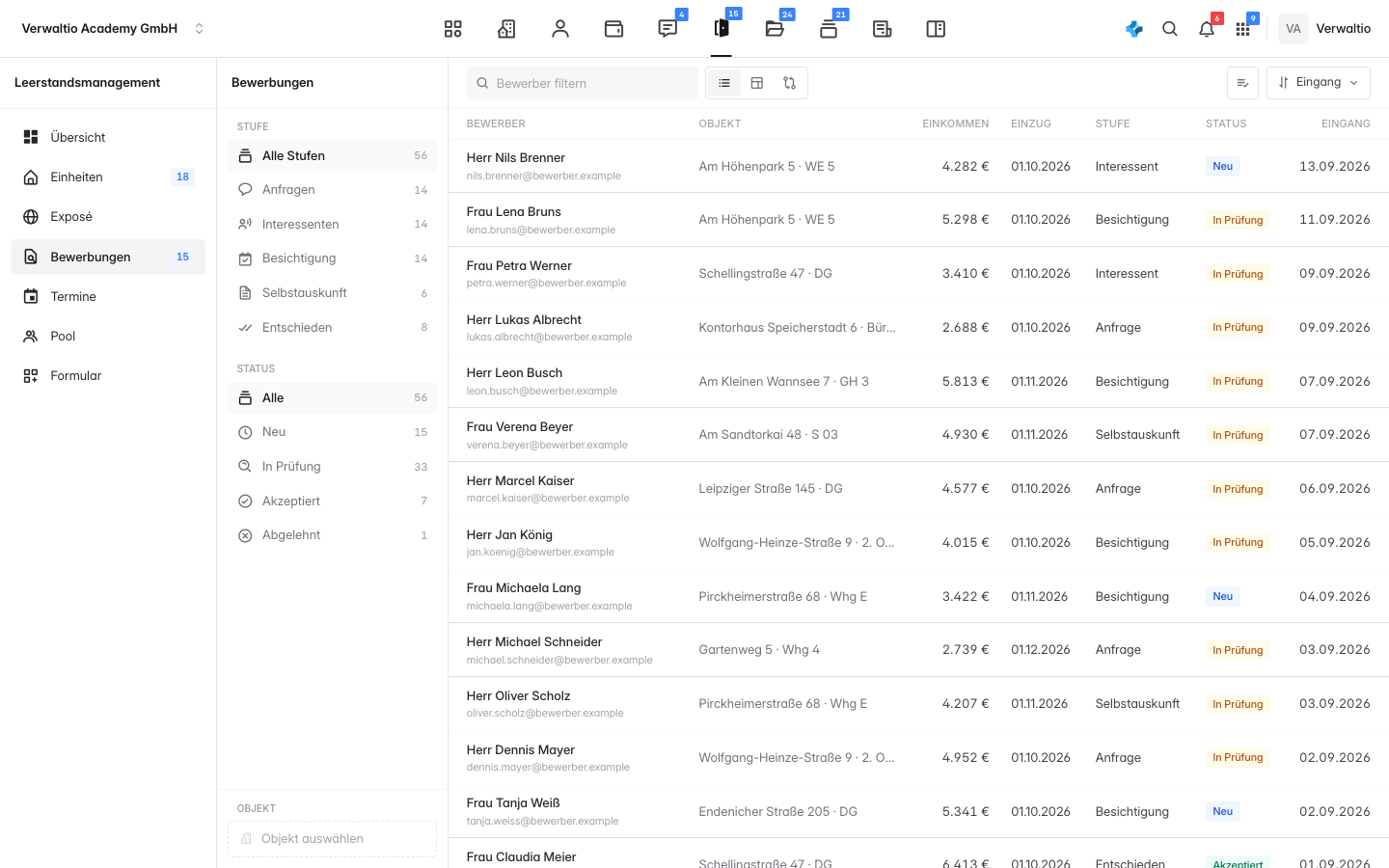This screenshot has height=868, width=1389.
Task: Go to Formular in the sidebar
Action: (108, 376)
